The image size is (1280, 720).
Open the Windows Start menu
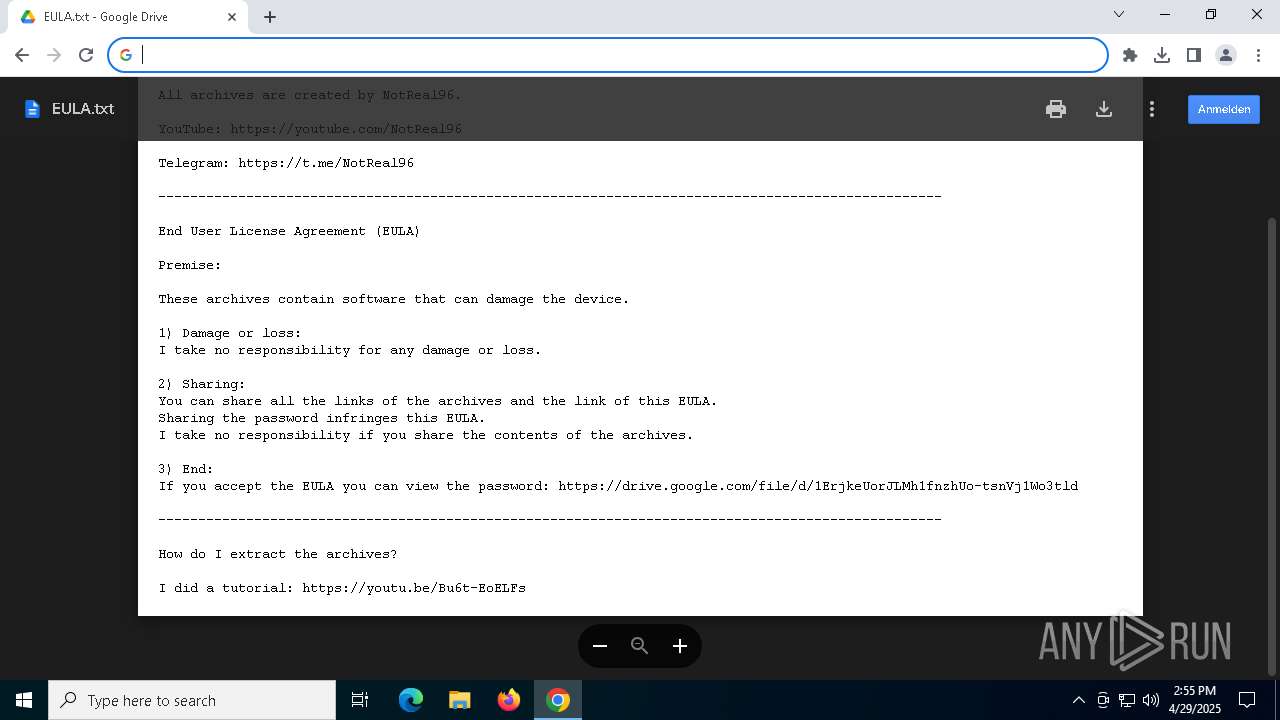(24, 700)
